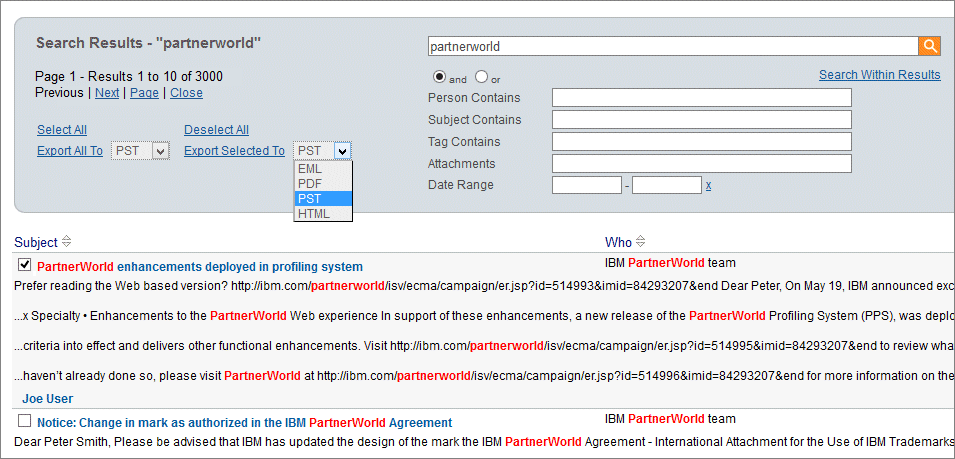Check the Notice: Change in mark email
The width and height of the screenshot is (955, 459).
tap(25, 422)
